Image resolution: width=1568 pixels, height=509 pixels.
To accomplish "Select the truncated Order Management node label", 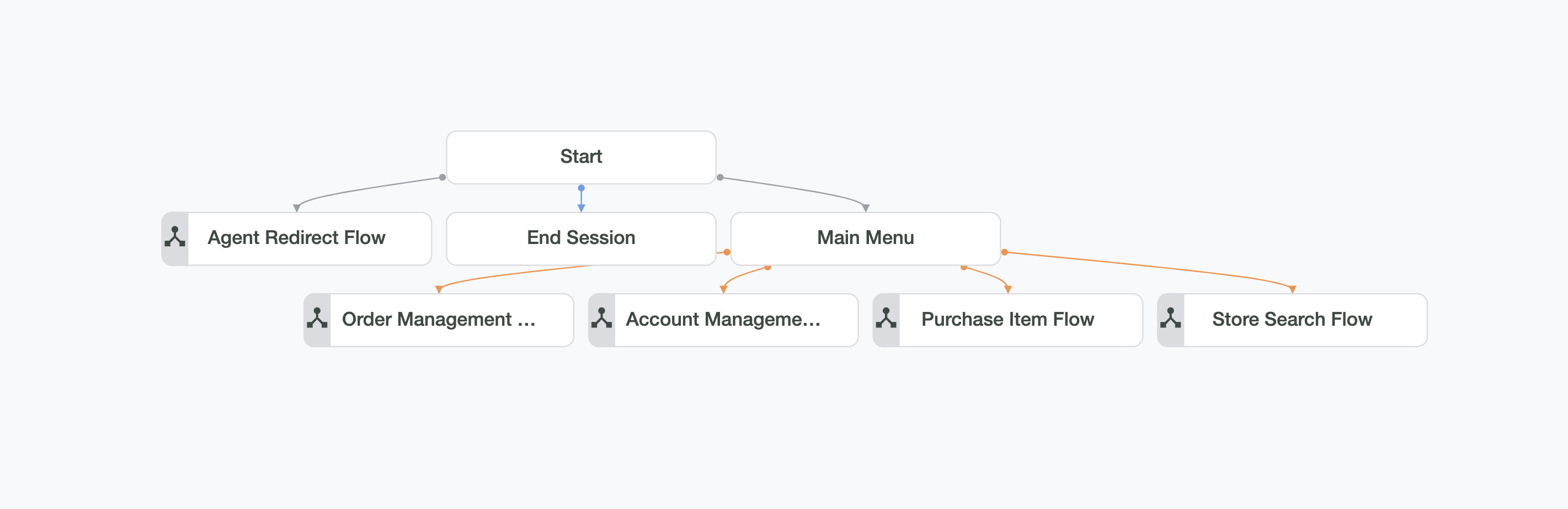I will pos(438,319).
